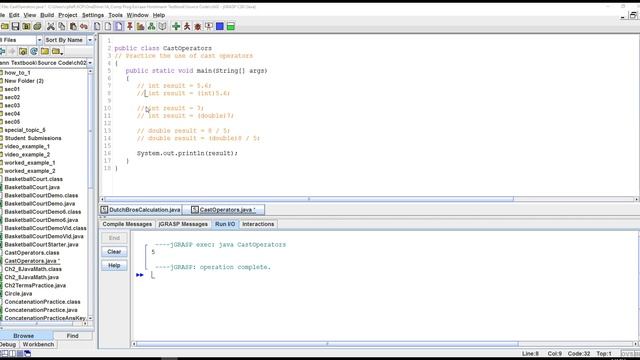Select CastOperators.class in file list

[31, 253]
